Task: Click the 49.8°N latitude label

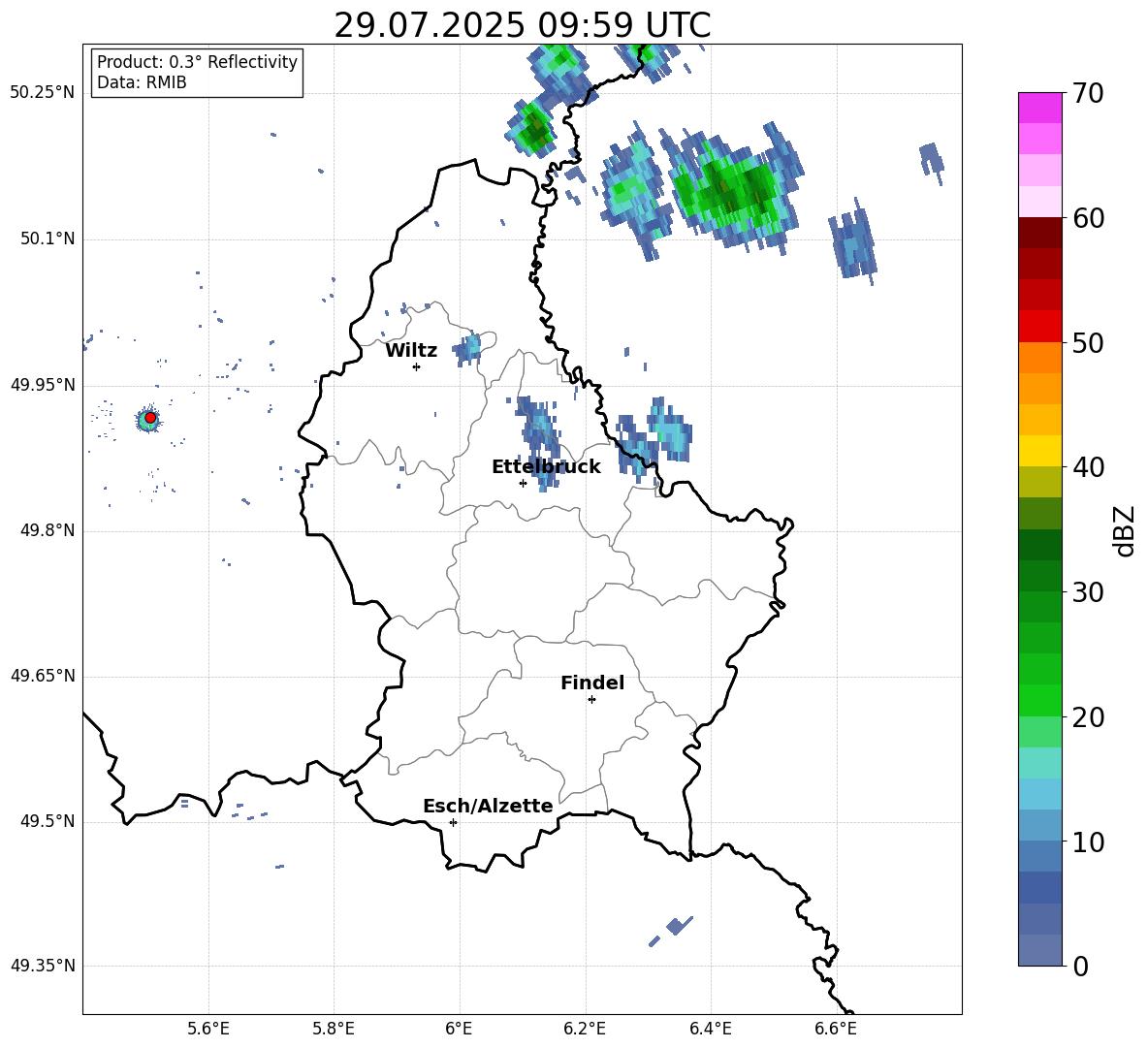Action: tap(47, 530)
